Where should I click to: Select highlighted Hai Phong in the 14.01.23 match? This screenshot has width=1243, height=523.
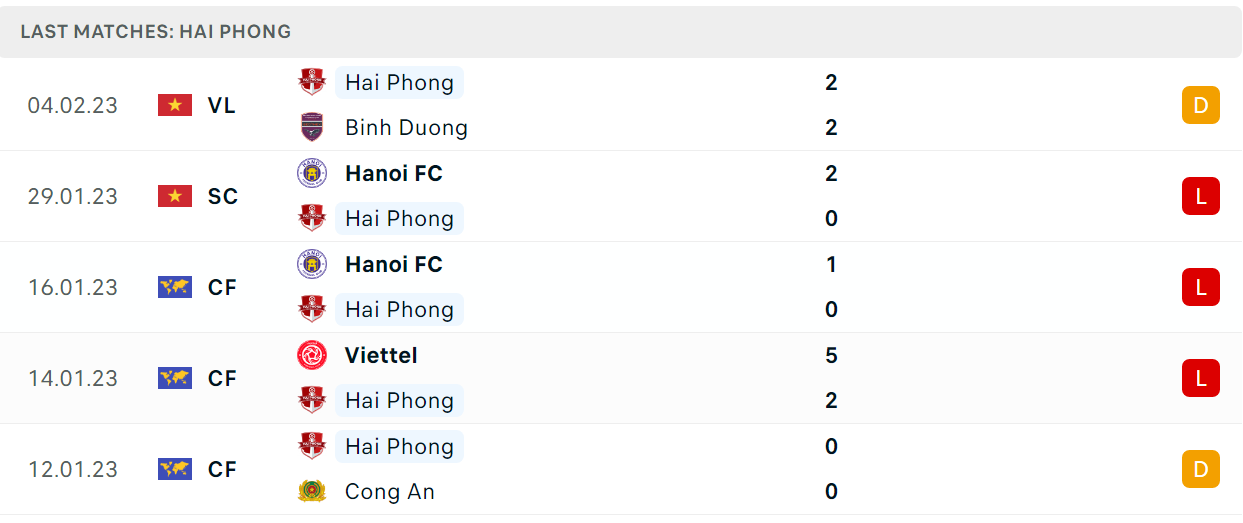point(399,400)
